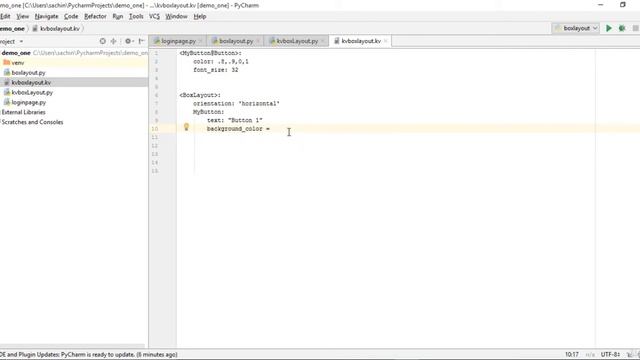Restore down the PyCharm window
This screenshot has height=360, width=640.
(x=622, y=5)
